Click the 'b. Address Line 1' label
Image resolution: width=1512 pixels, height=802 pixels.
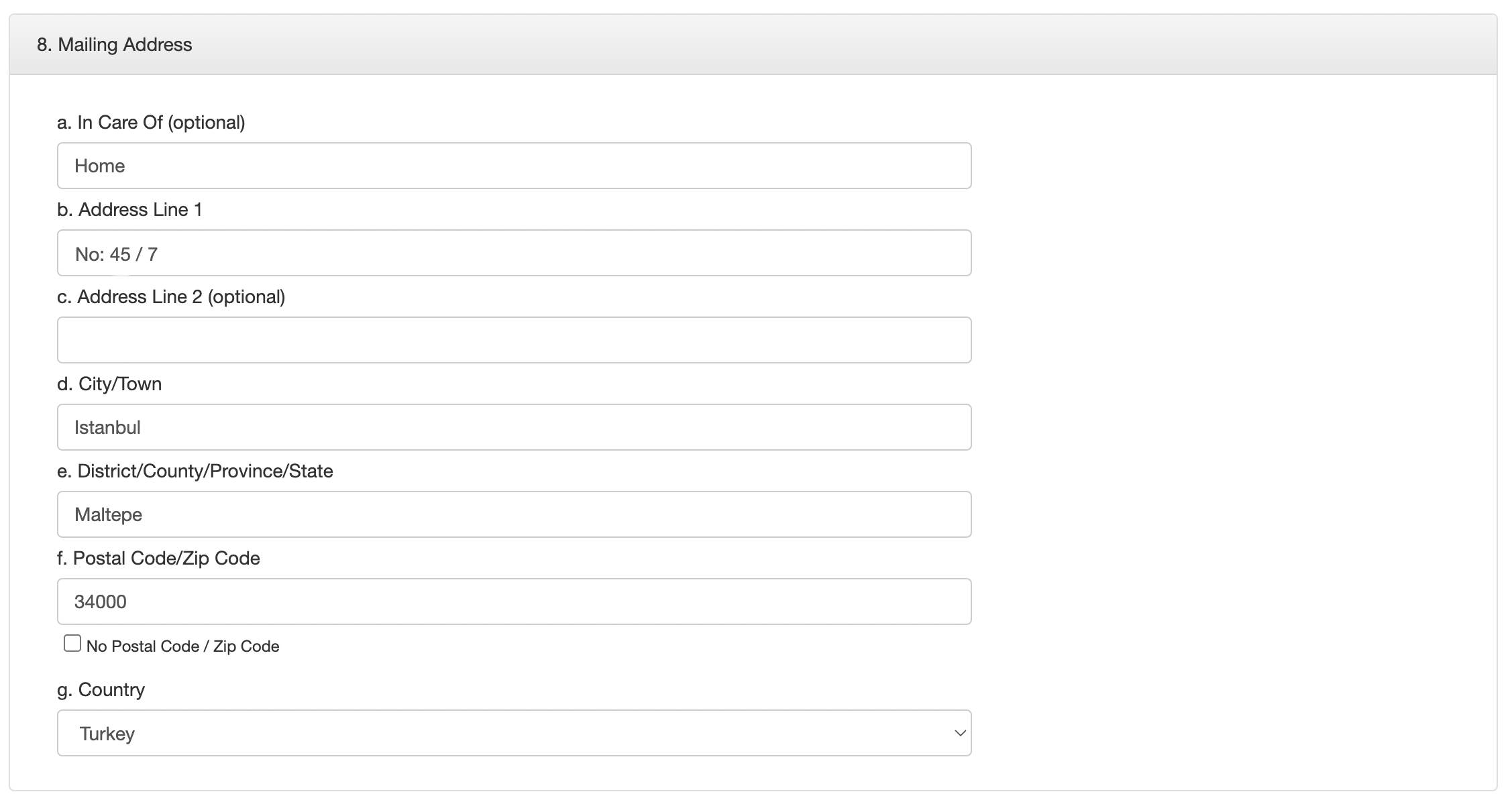(x=129, y=210)
